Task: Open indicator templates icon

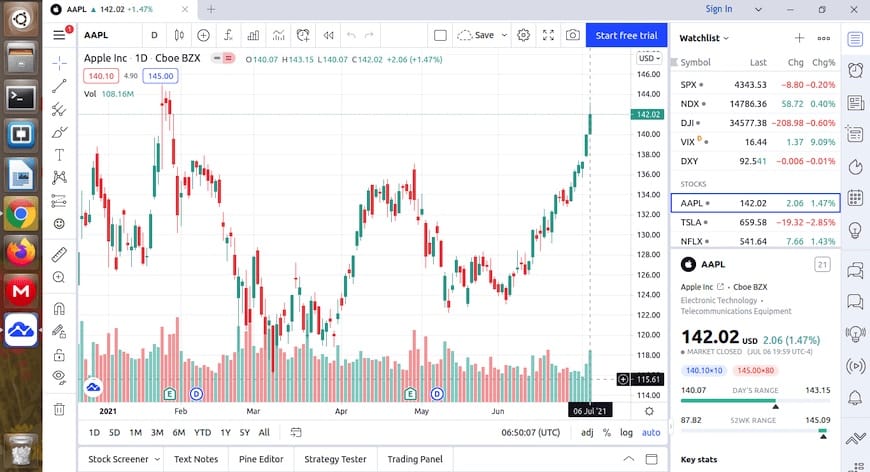Action: [x=278, y=35]
